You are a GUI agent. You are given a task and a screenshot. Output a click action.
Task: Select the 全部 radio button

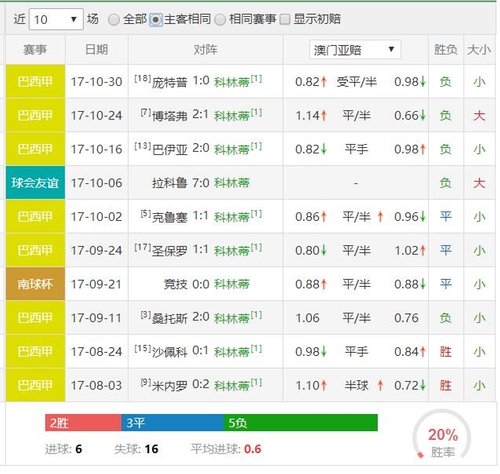pos(114,20)
